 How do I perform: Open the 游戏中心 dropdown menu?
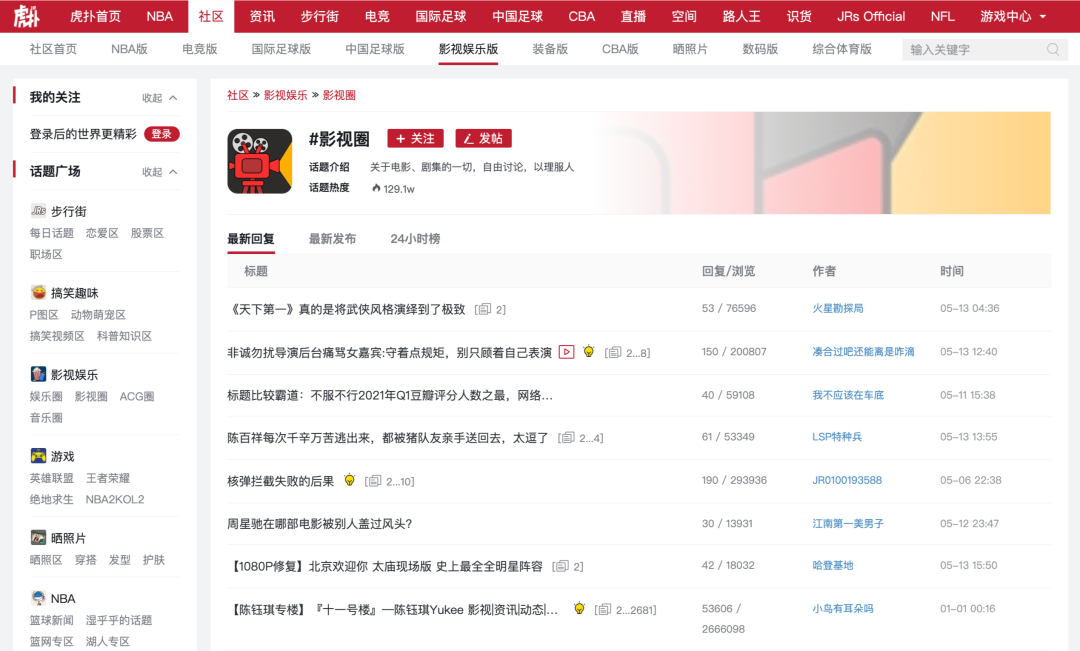point(1013,17)
